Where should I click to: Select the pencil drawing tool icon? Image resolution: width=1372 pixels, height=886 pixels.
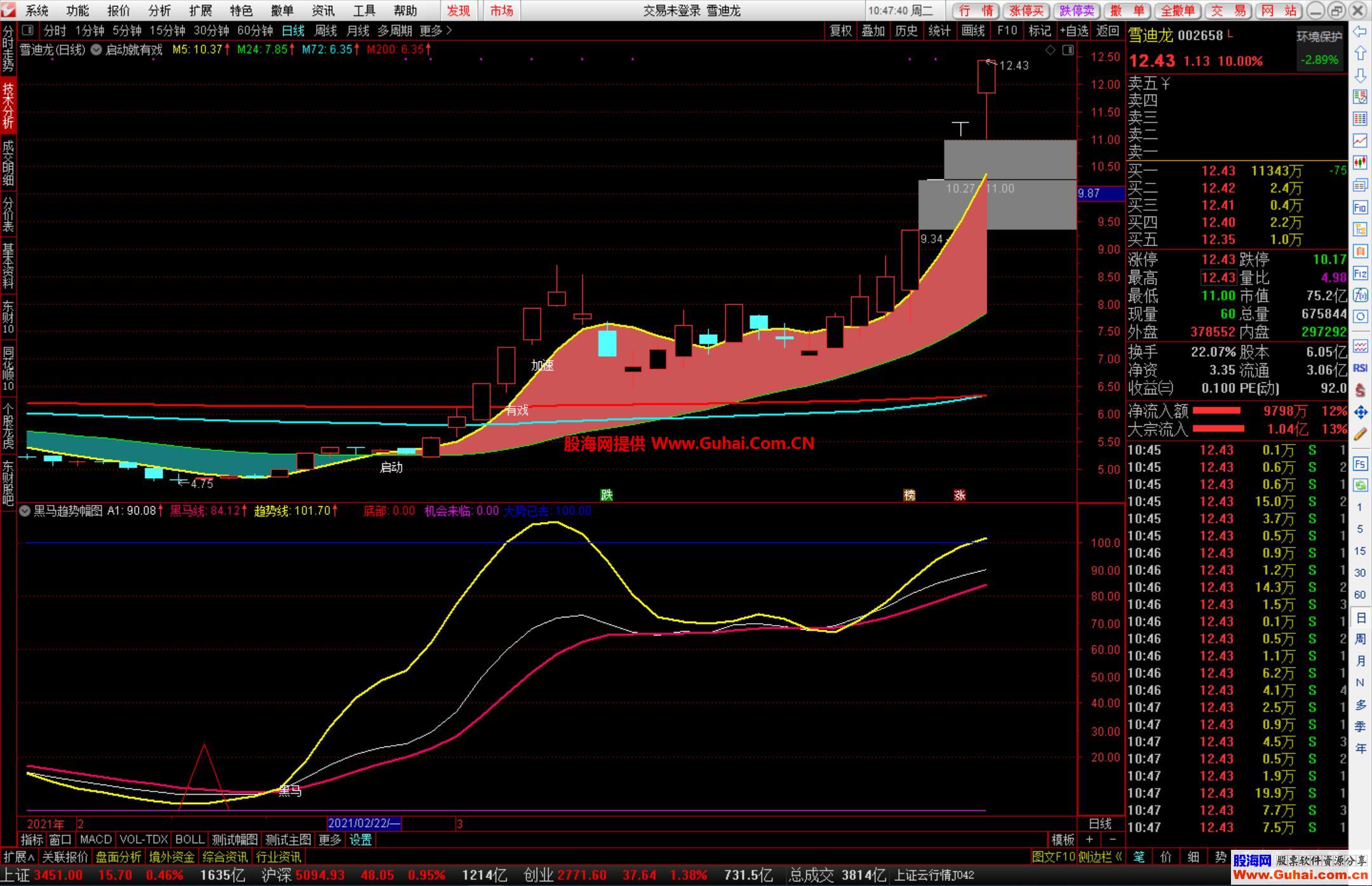click(x=1360, y=434)
